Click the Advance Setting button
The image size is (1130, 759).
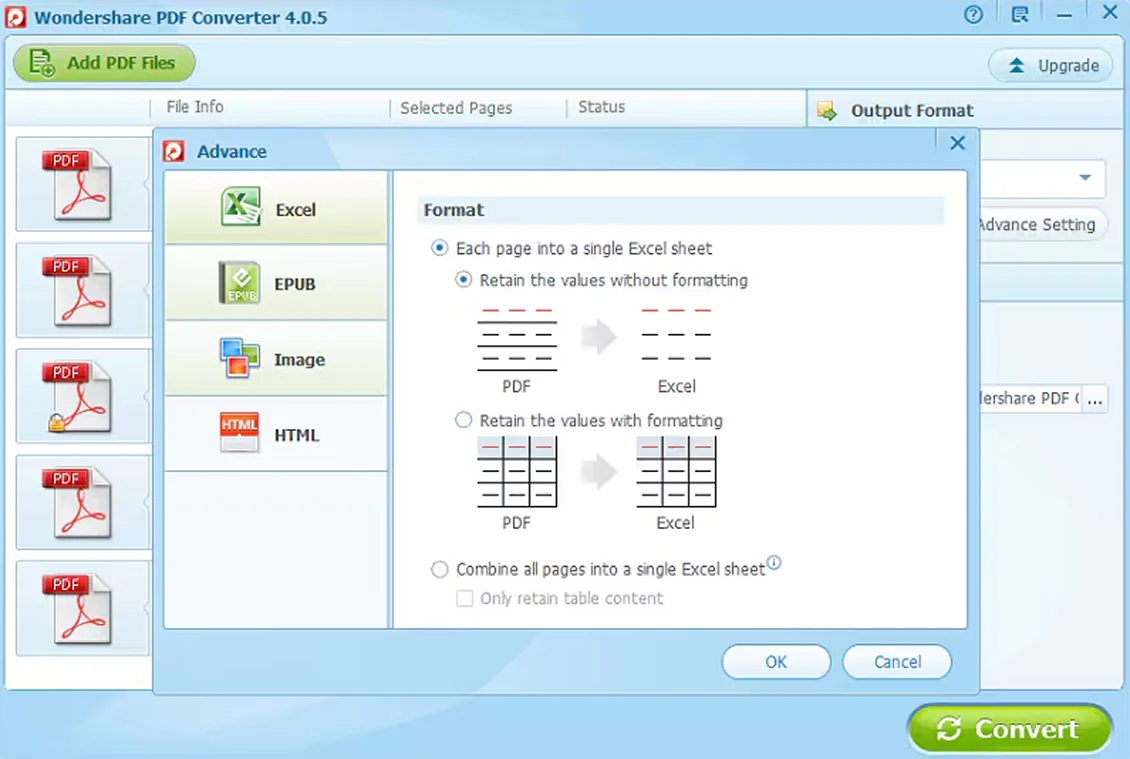click(1042, 224)
